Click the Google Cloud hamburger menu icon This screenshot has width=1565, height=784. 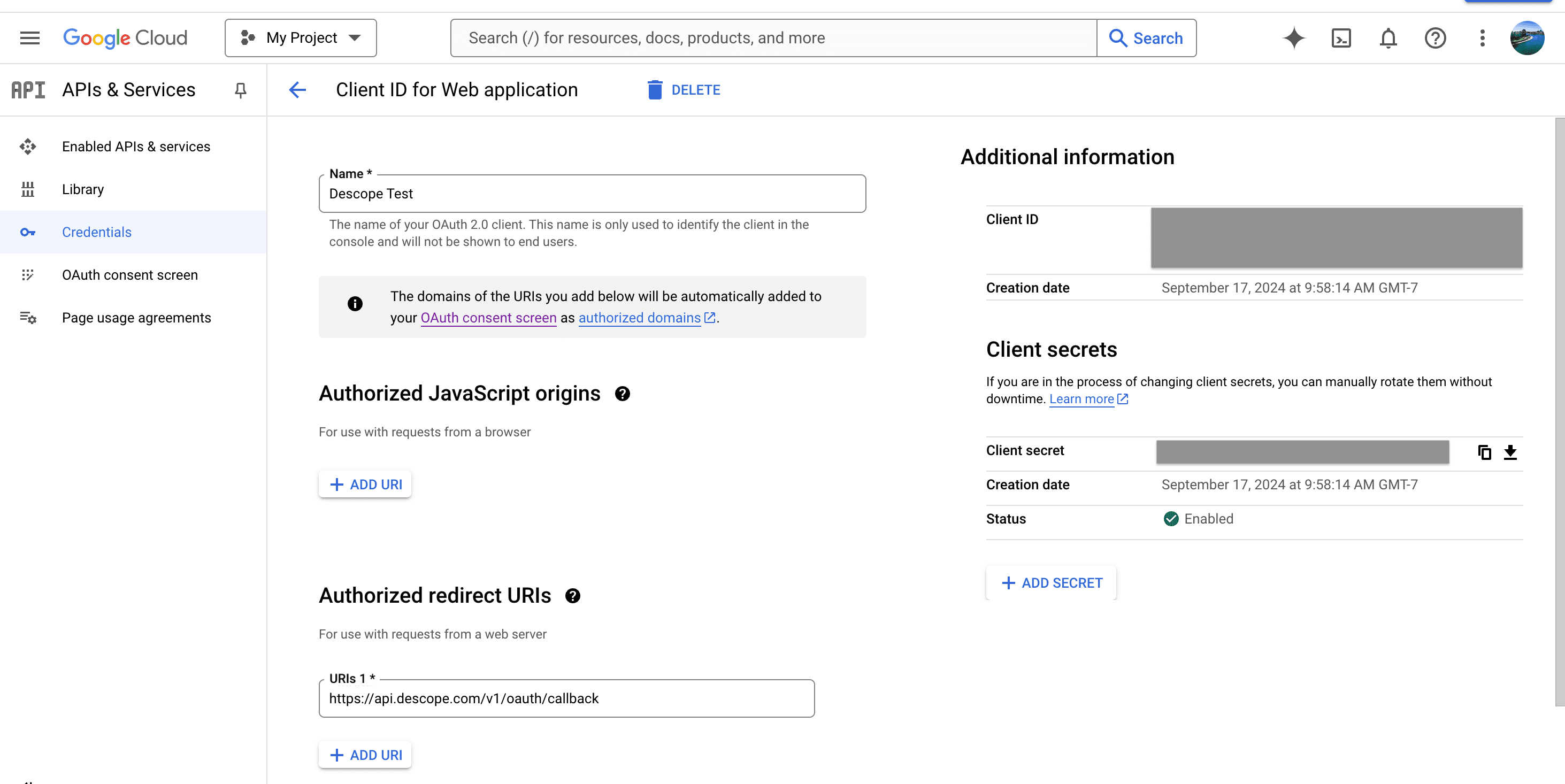click(28, 38)
